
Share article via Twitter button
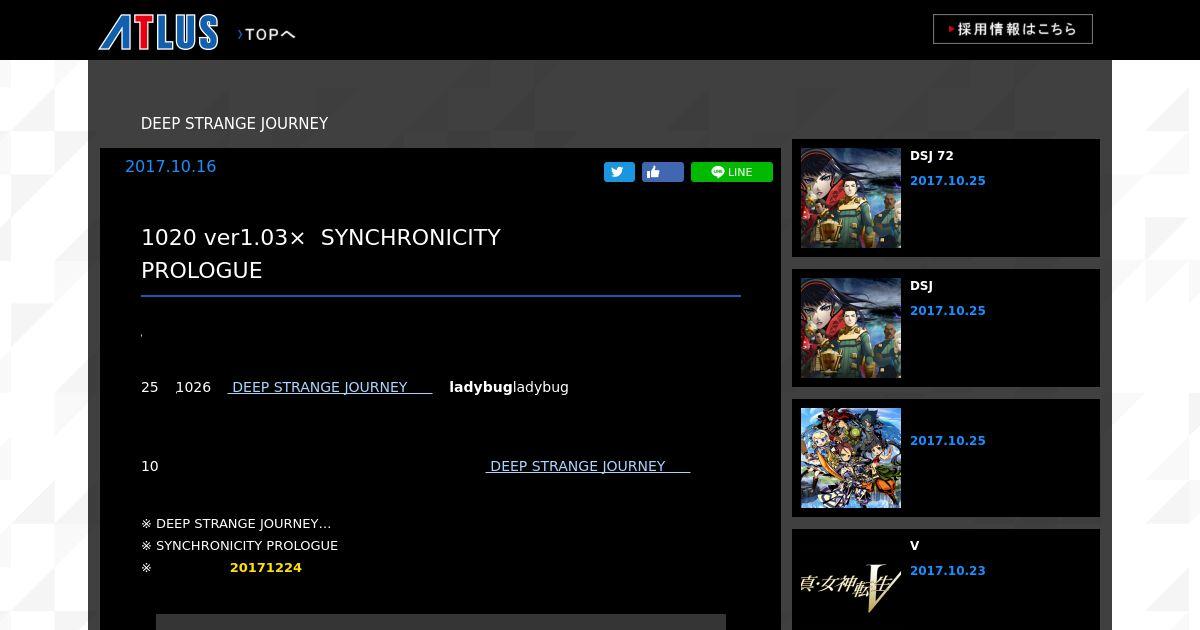(x=619, y=172)
